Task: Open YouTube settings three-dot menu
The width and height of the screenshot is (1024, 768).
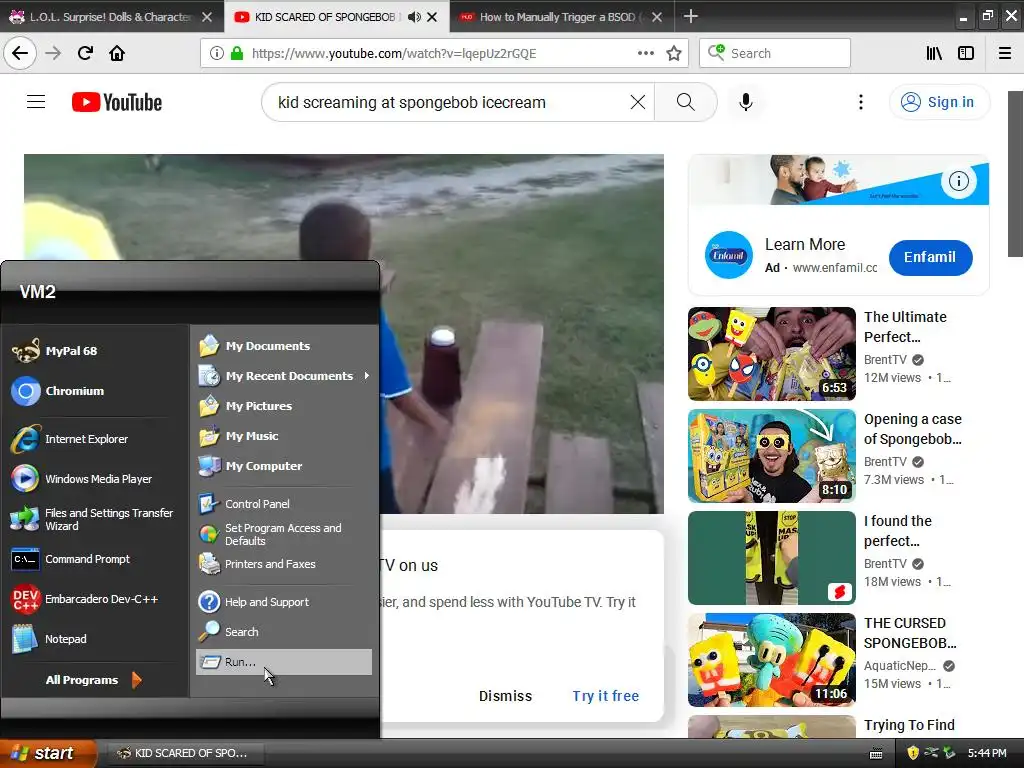Action: [861, 103]
